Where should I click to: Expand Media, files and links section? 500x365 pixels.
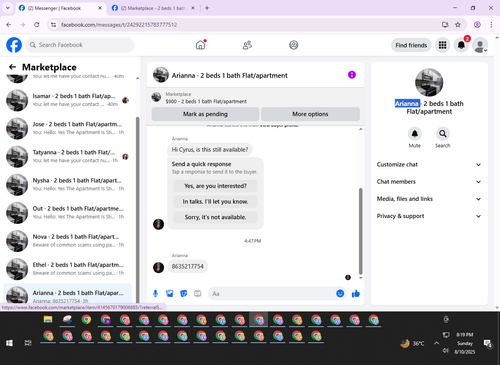429,199
